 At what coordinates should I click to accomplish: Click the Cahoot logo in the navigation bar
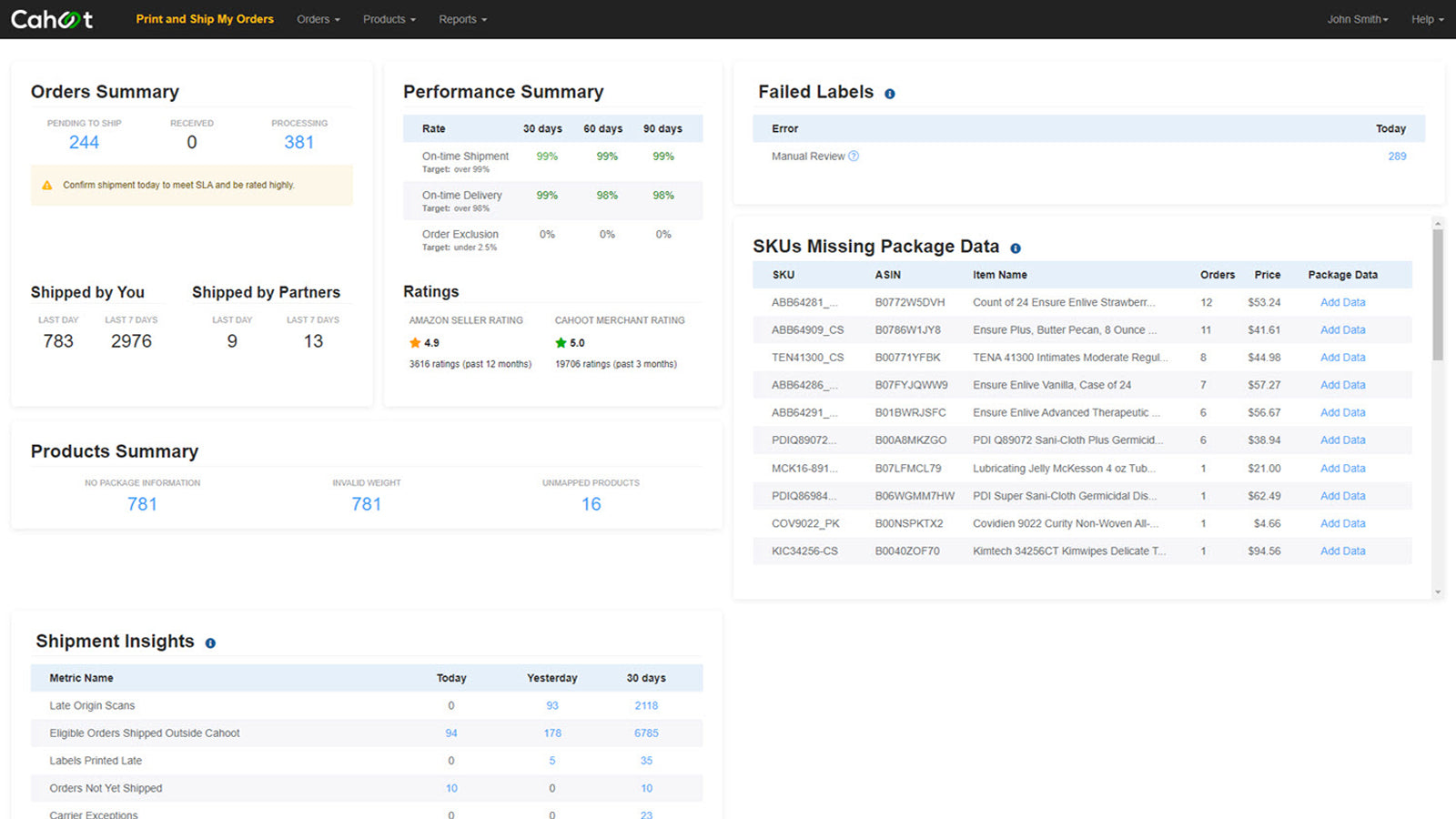(x=52, y=19)
